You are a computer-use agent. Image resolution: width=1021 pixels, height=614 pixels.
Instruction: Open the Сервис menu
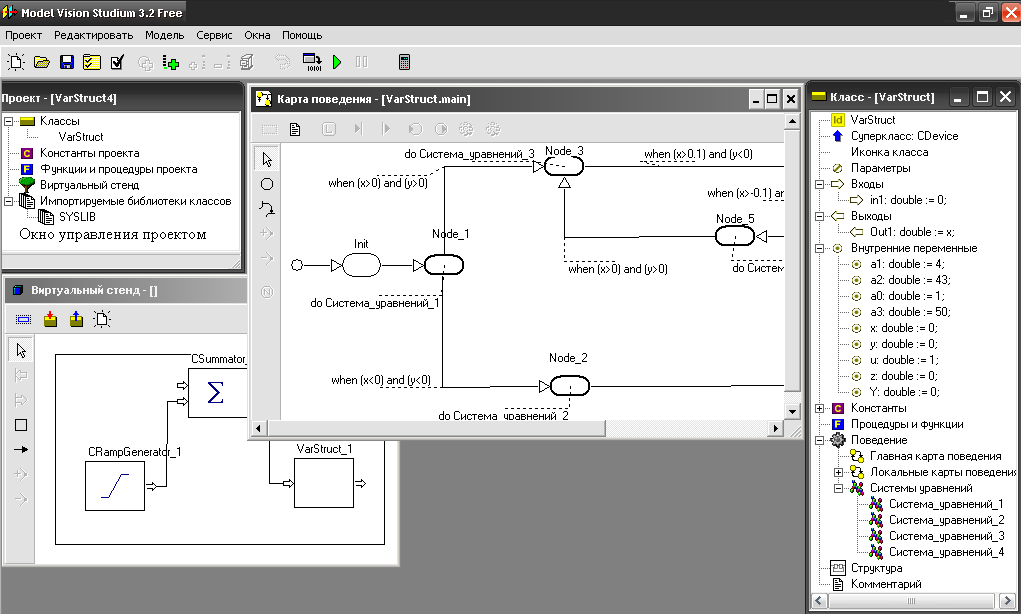click(214, 35)
